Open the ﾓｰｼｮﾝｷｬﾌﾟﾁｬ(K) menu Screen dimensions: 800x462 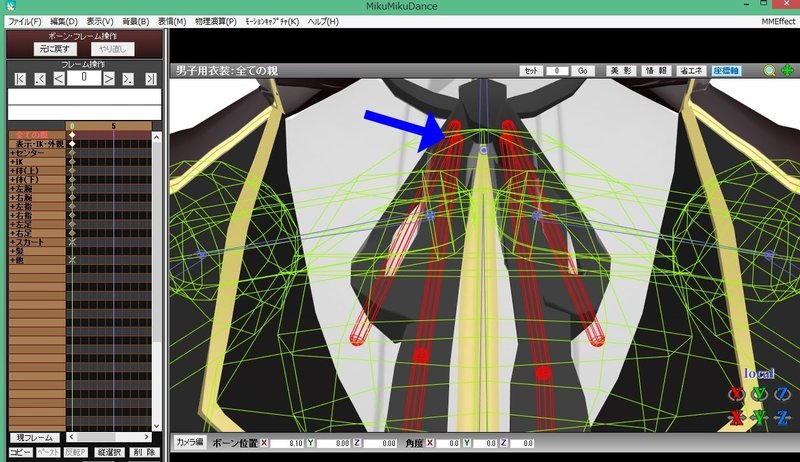pyautogui.click(x=272, y=21)
